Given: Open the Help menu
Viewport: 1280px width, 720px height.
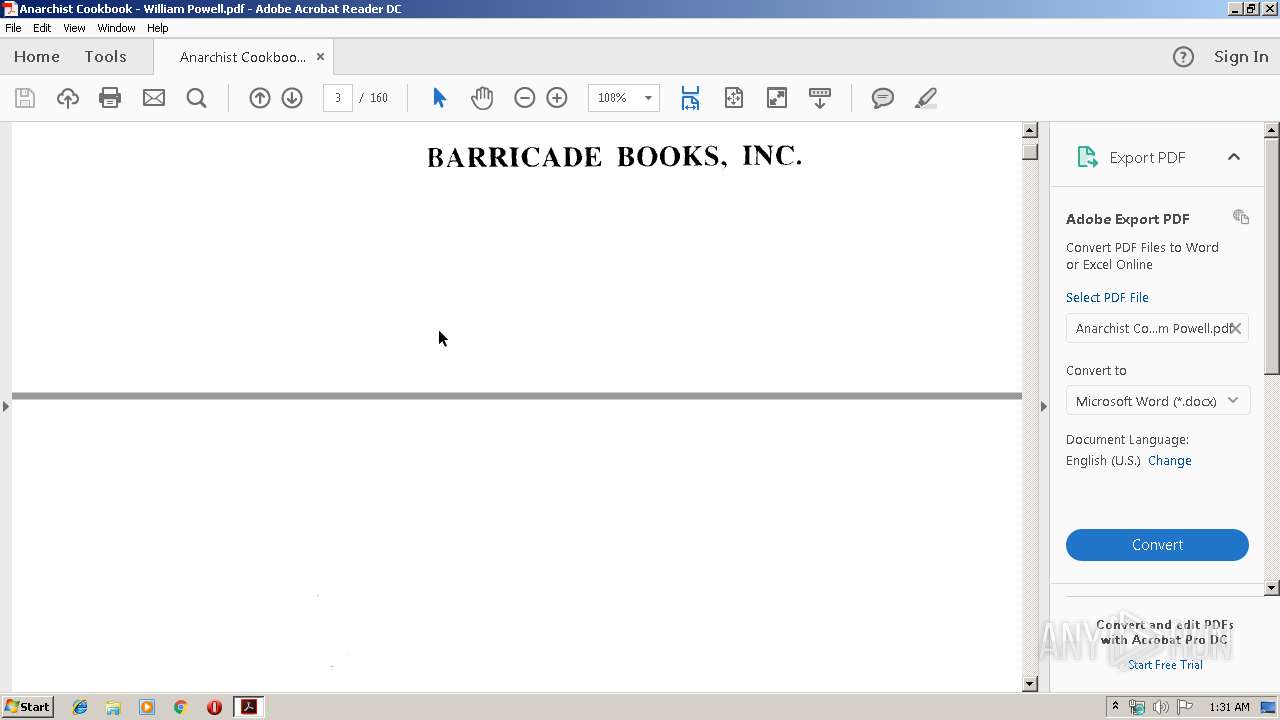Looking at the screenshot, I should click(x=158, y=28).
